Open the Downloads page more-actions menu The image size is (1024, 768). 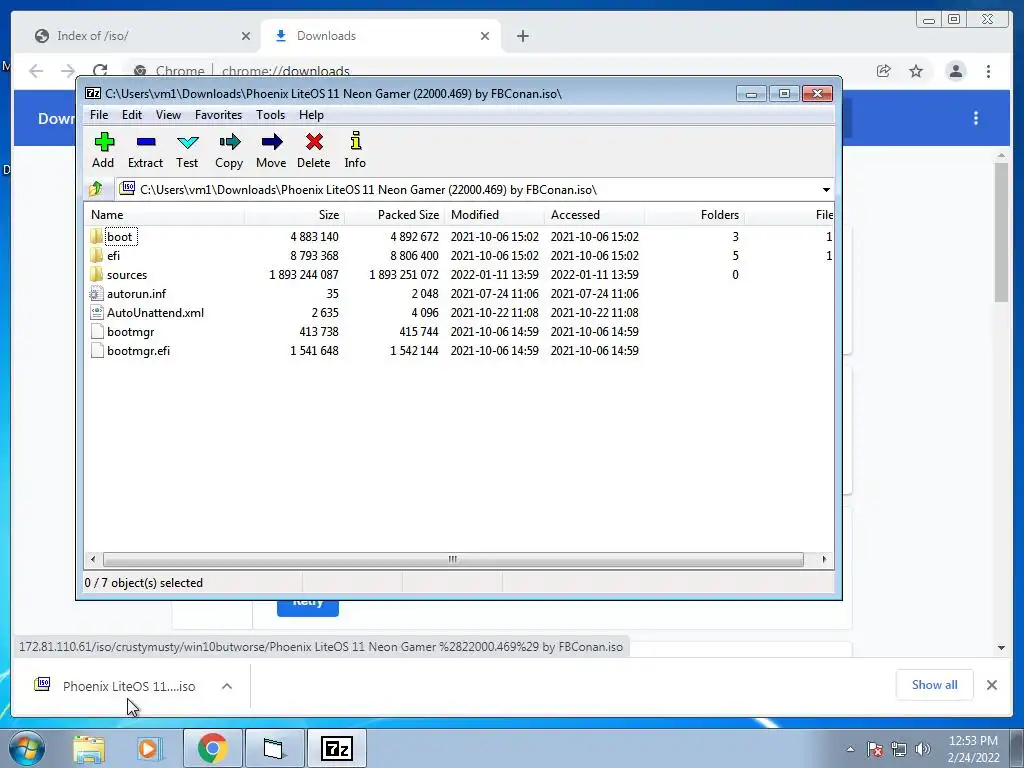coord(976,118)
